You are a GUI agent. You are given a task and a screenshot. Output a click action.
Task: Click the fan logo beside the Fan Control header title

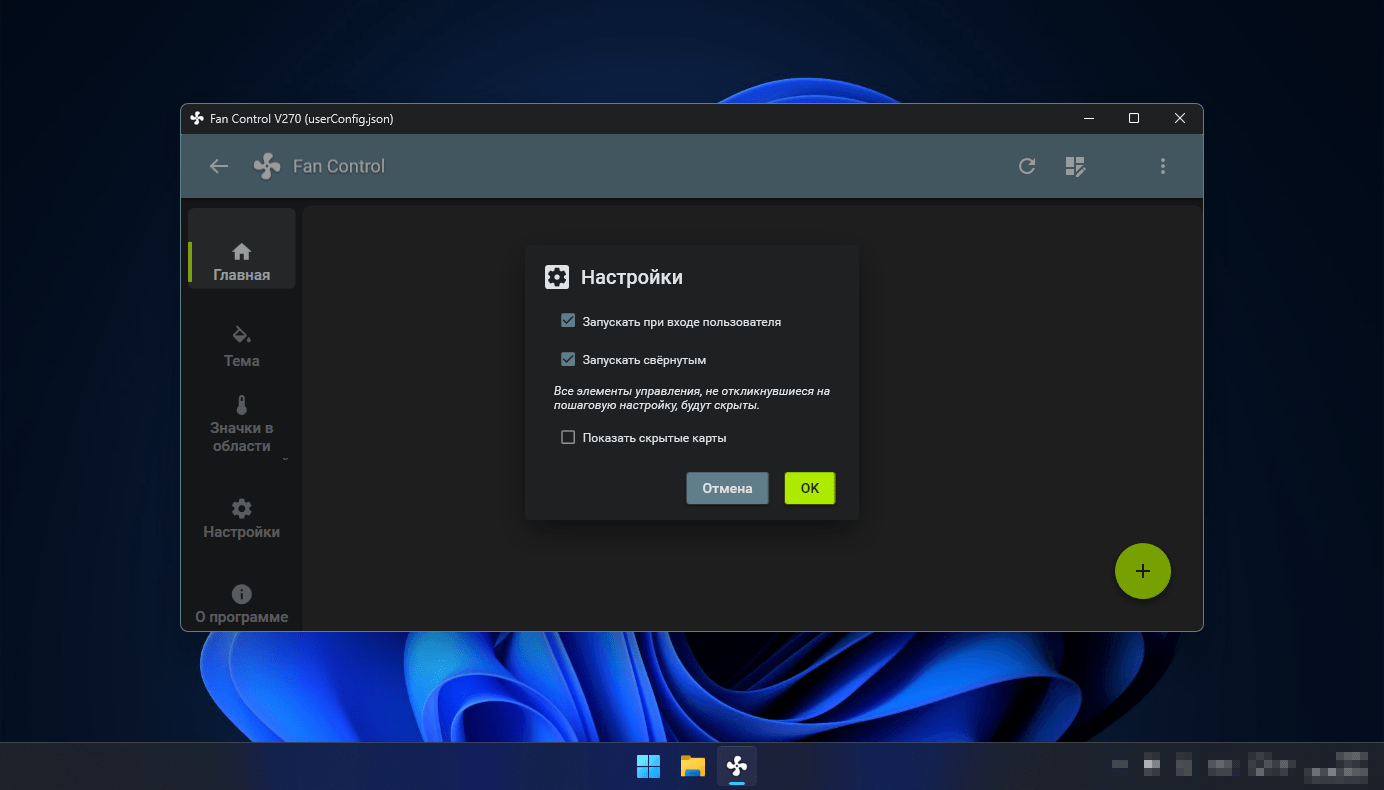[x=267, y=166]
